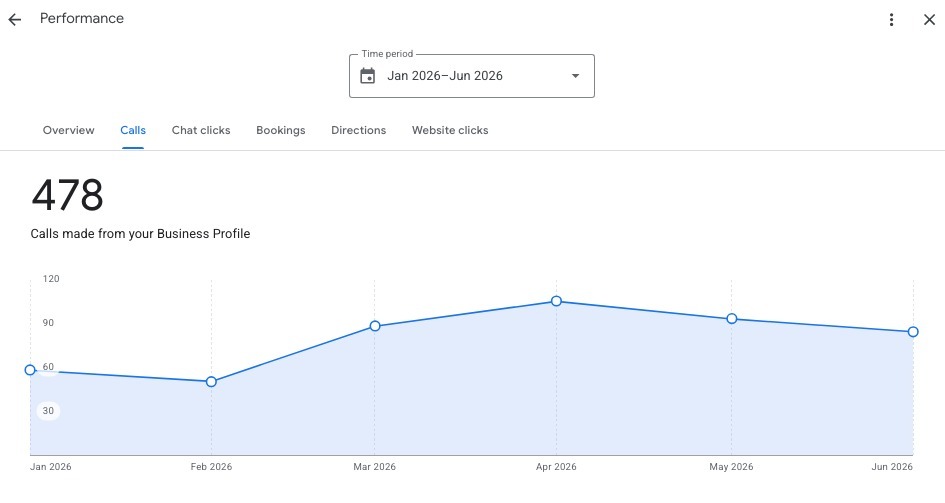Click the Jan 2026 data point
The width and height of the screenshot is (945, 503).
30,370
